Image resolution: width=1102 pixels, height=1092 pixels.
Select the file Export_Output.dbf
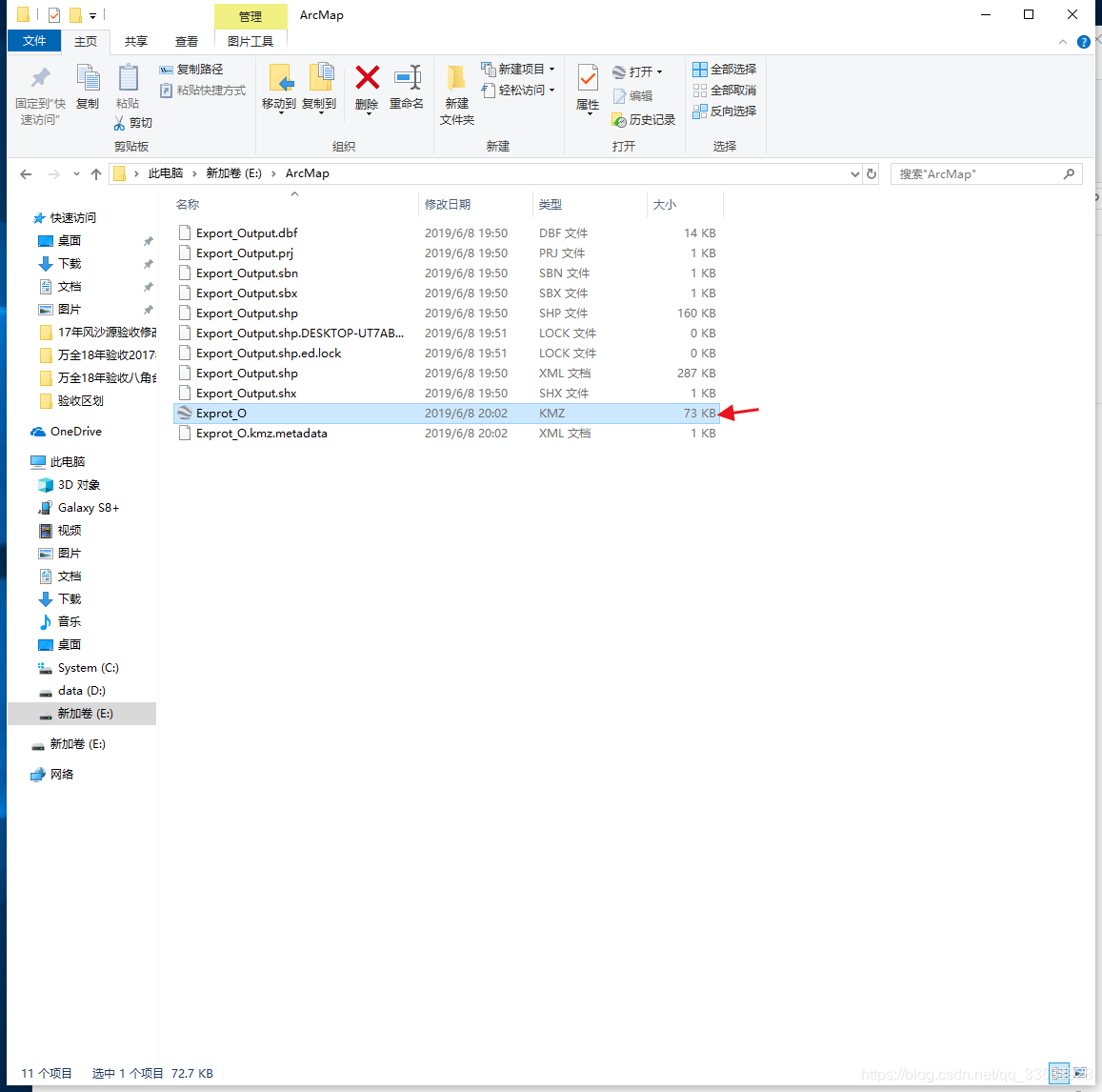(447, 233)
